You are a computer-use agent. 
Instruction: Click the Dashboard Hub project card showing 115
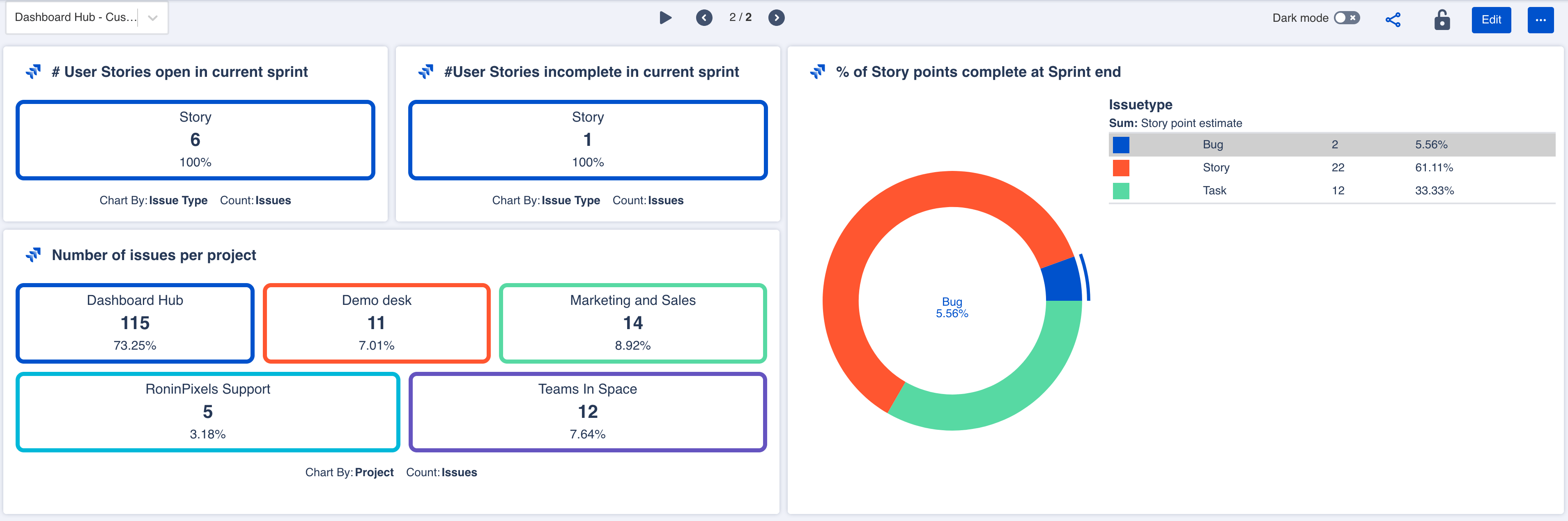point(135,323)
